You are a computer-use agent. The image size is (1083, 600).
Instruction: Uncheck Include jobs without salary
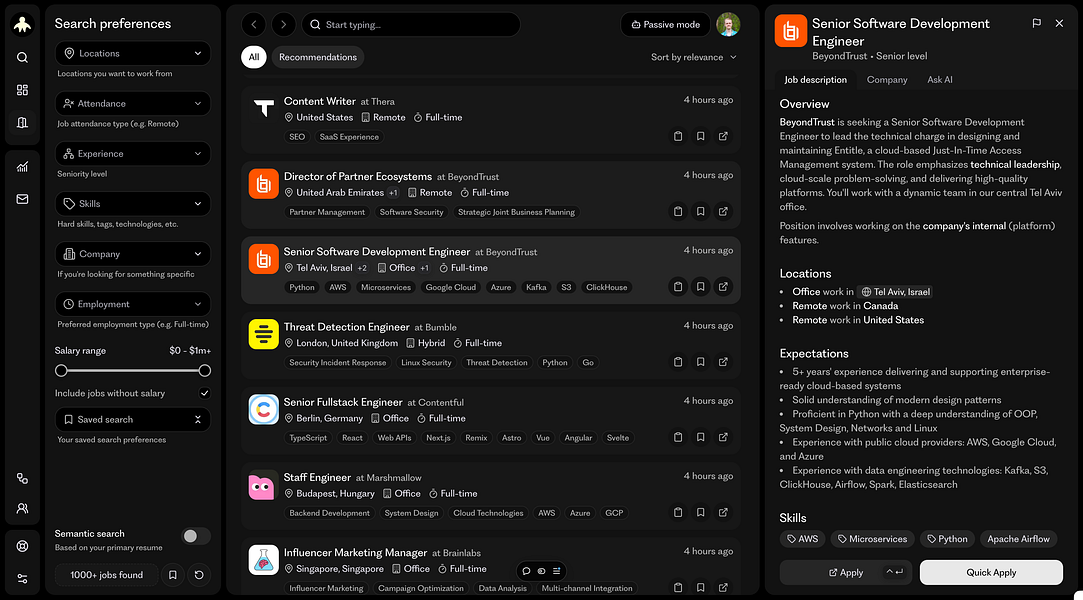204,394
